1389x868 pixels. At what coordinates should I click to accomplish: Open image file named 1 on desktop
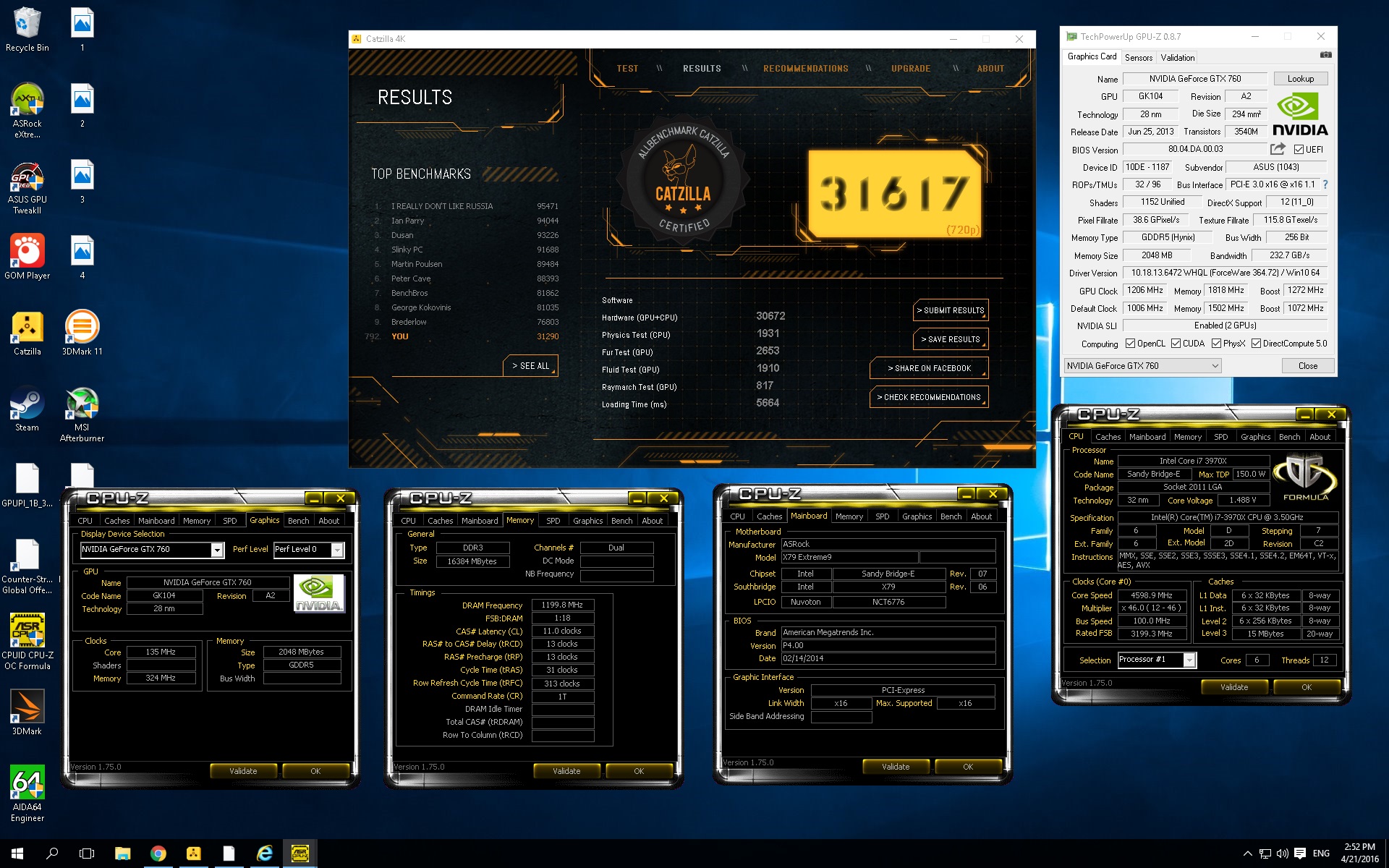pyautogui.click(x=82, y=30)
